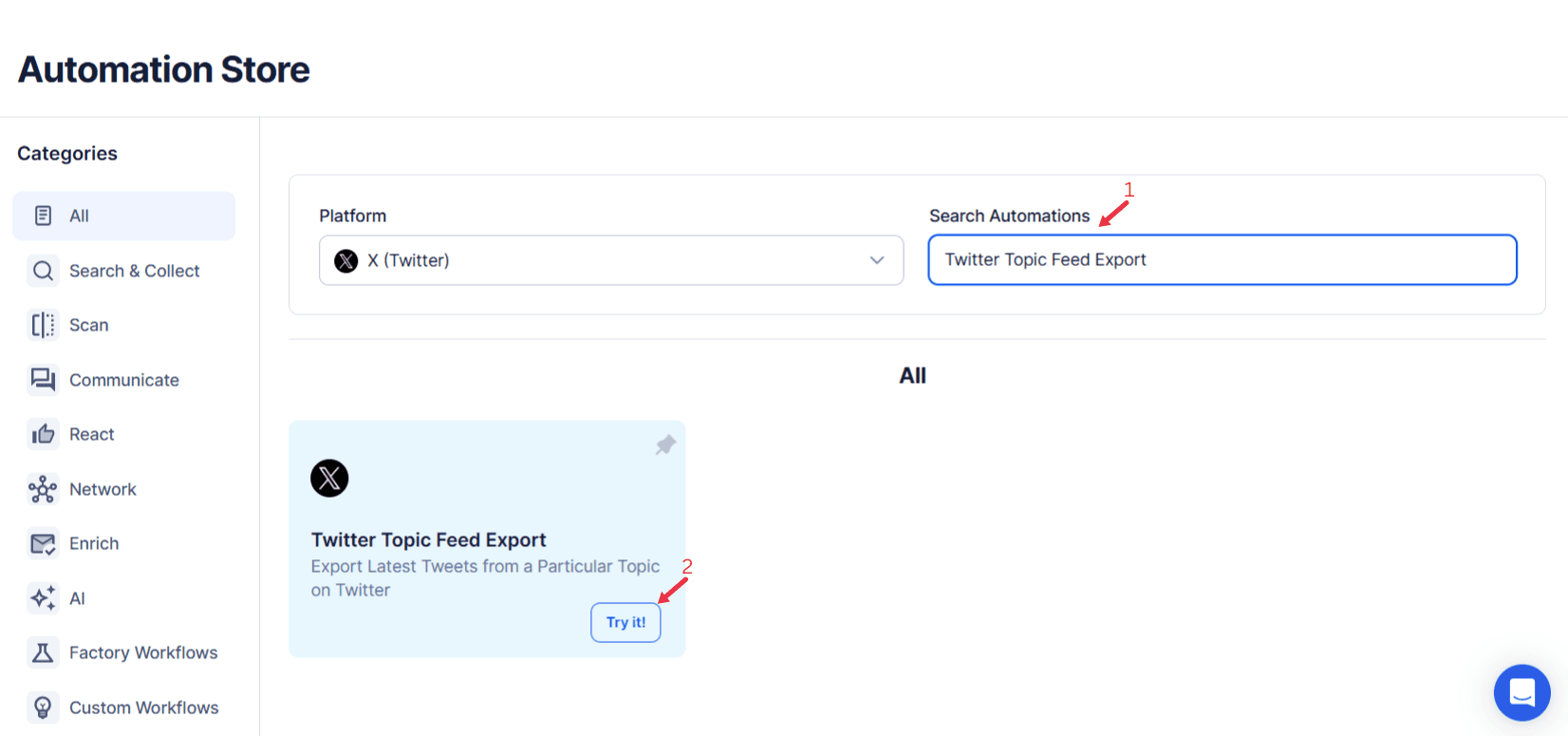Click the Custom Workflows lightbulb icon
1568x736 pixels.
coord(43,707)
